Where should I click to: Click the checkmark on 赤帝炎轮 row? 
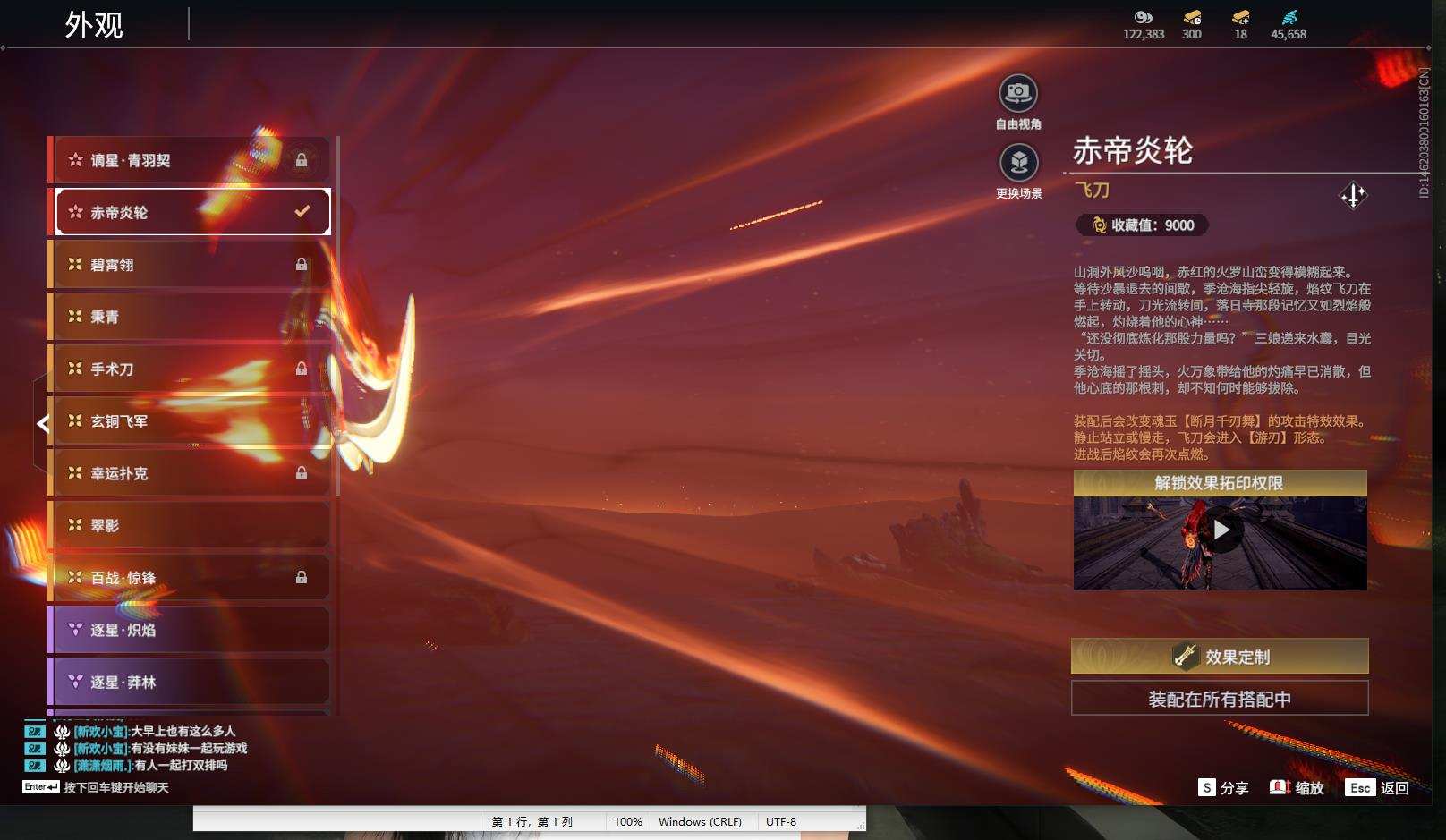pos(302,212)
